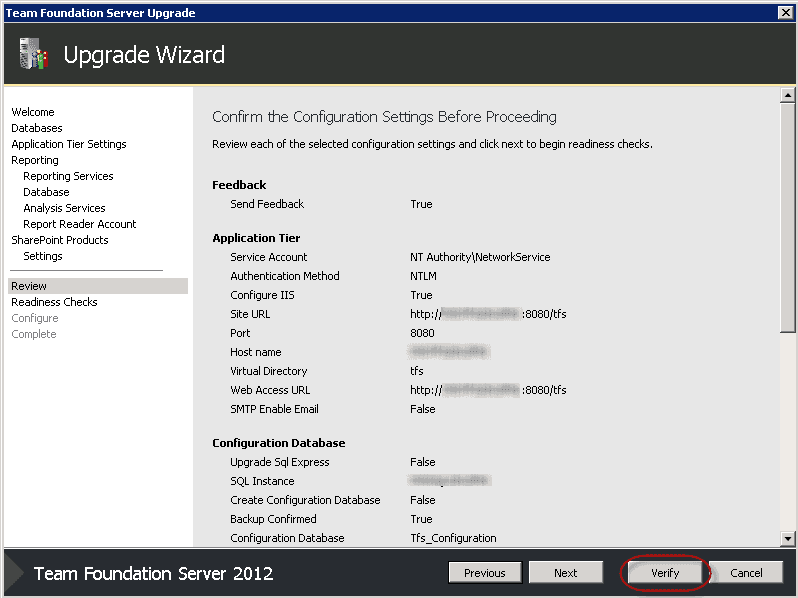Click the Previous button

click(484, 573)
